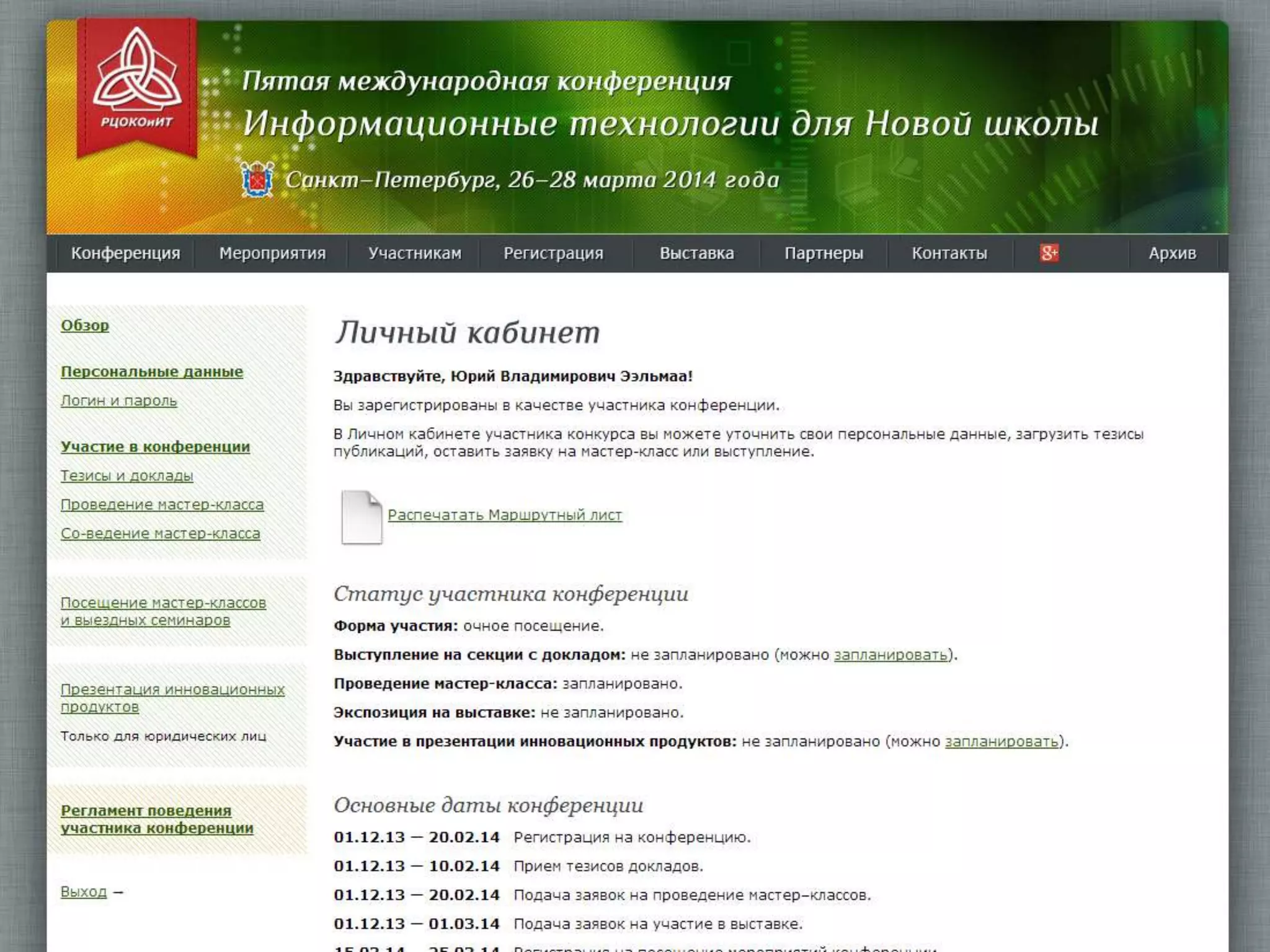1270x952 pixels.
Task: Open the Мероприятия menu item
Action: (272, 253)
